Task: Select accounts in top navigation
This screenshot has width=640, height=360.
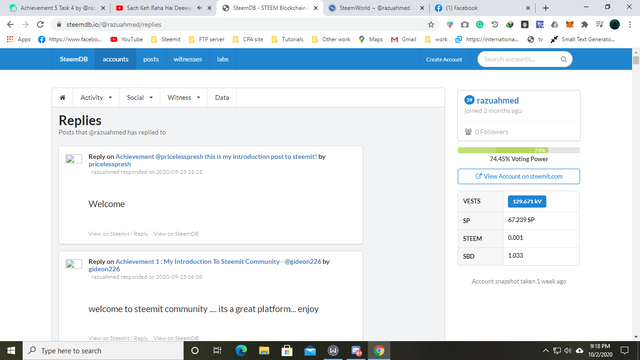Action: click(x=116, y=59)
